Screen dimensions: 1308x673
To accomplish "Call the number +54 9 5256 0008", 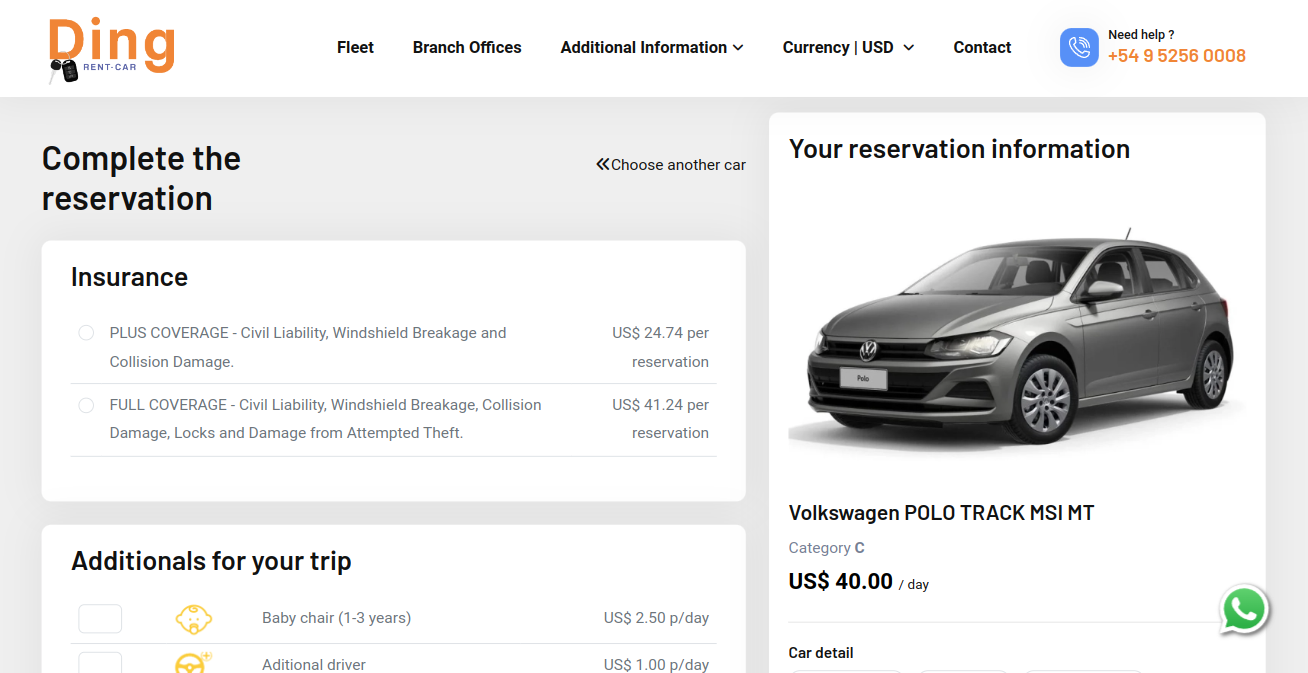I will (x=1176, y=56).
